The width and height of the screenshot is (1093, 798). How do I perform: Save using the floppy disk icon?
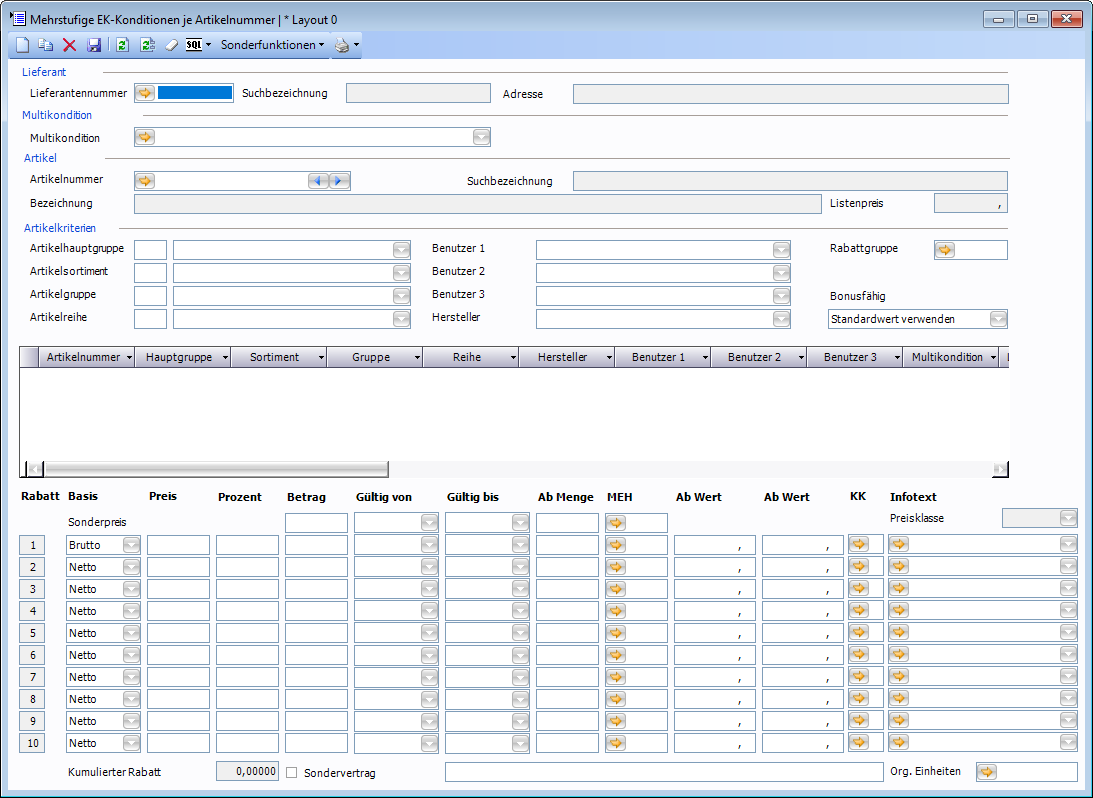pos(94,45)
